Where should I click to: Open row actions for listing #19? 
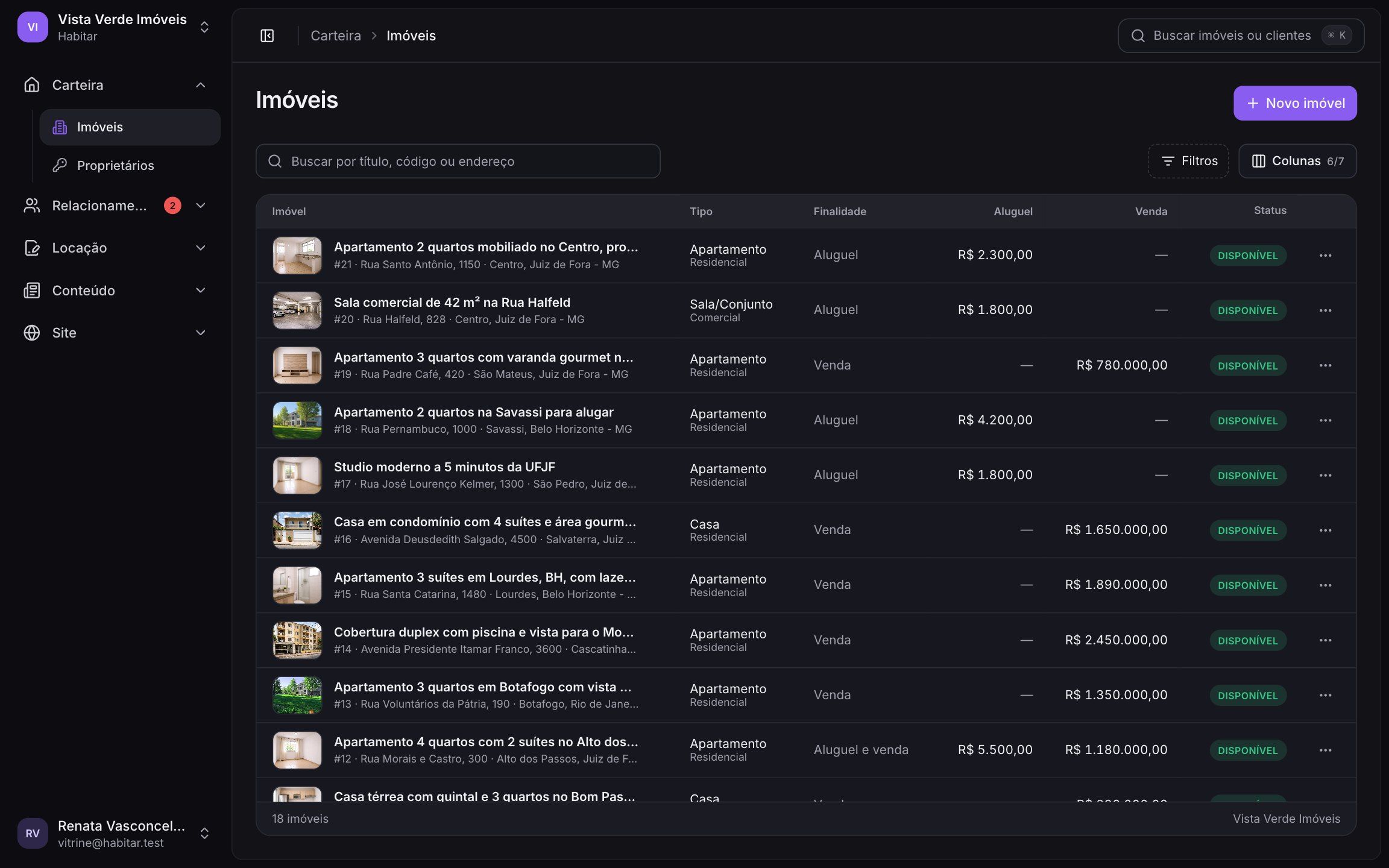[1325, 365]
